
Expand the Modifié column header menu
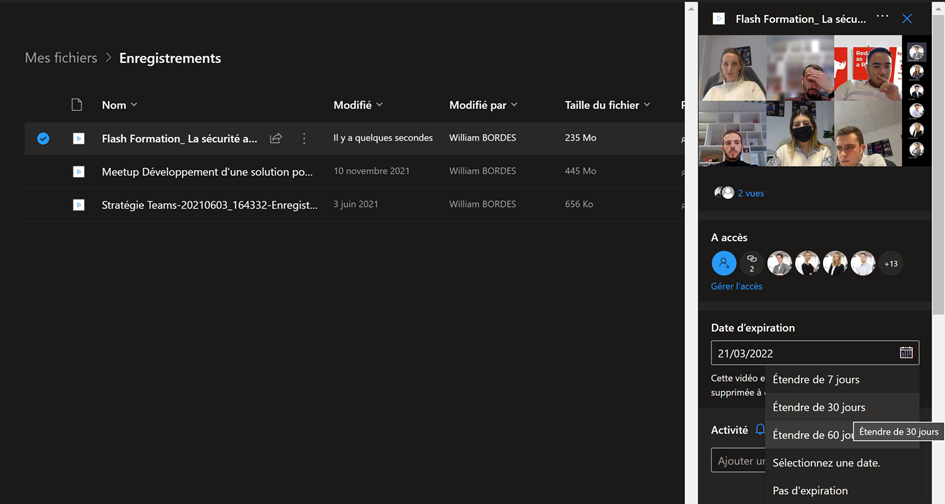357,105
